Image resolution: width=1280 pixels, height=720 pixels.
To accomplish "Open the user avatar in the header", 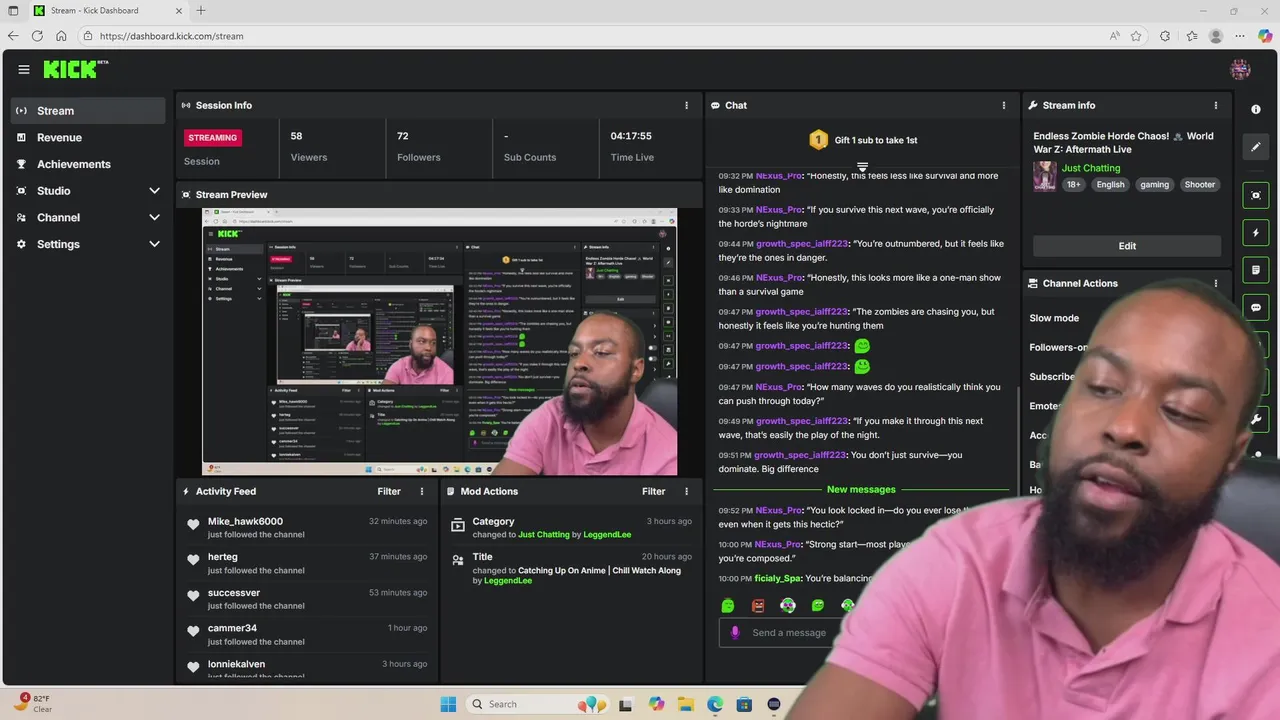I will (1240, 69).
